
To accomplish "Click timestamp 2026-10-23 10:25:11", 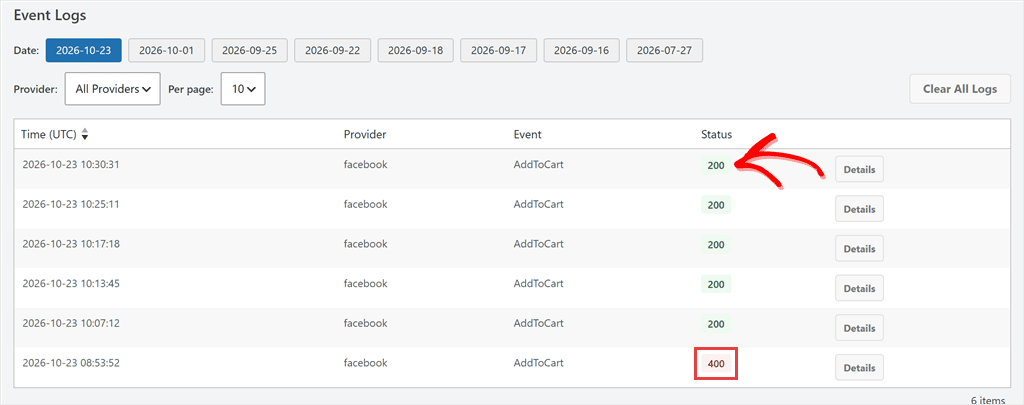I will 71,204.
